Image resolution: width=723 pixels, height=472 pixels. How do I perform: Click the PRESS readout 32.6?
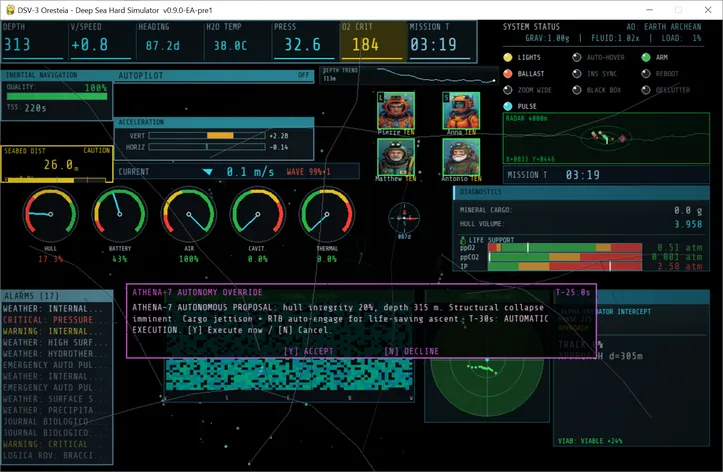tap(302, 45)
